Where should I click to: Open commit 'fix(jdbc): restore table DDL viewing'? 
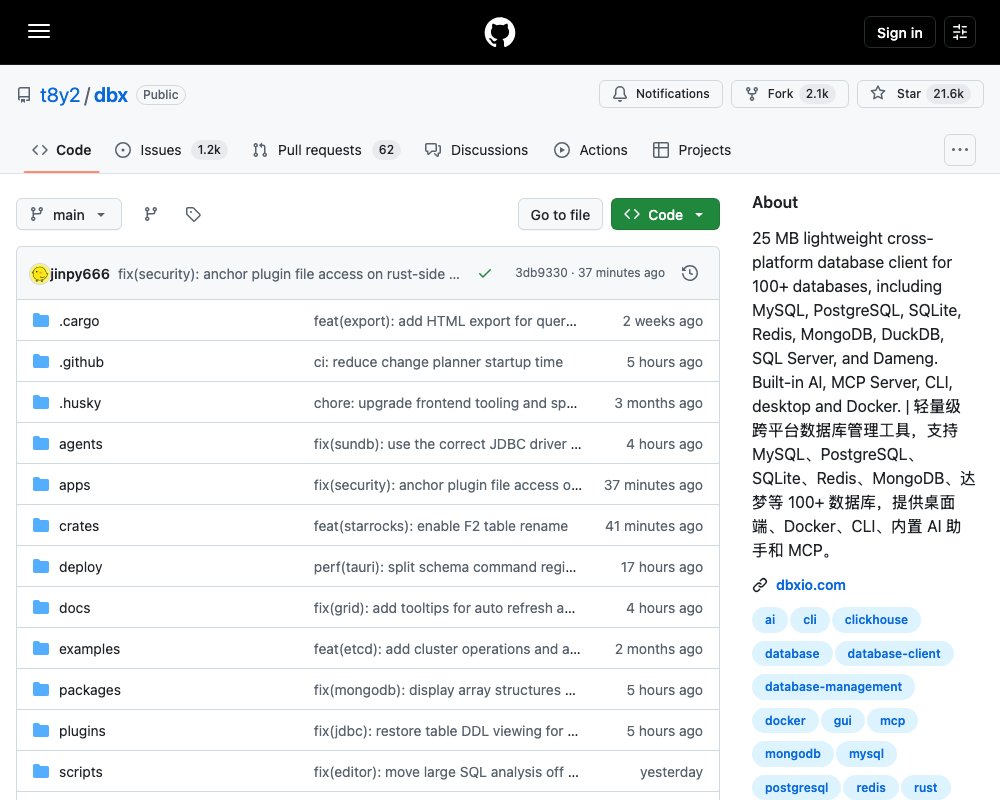446,731
